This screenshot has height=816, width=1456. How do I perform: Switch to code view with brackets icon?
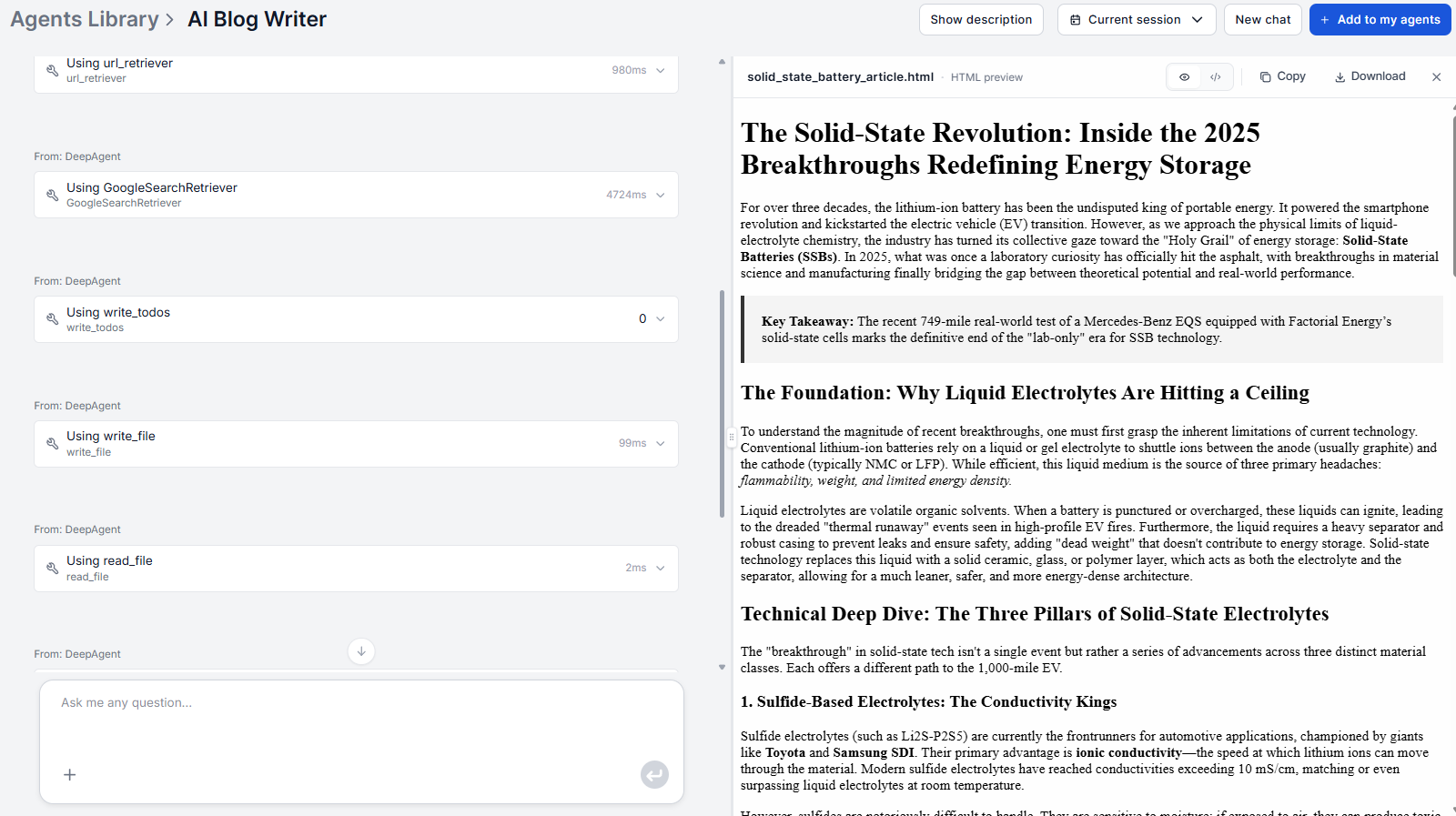pos(1216,77)
